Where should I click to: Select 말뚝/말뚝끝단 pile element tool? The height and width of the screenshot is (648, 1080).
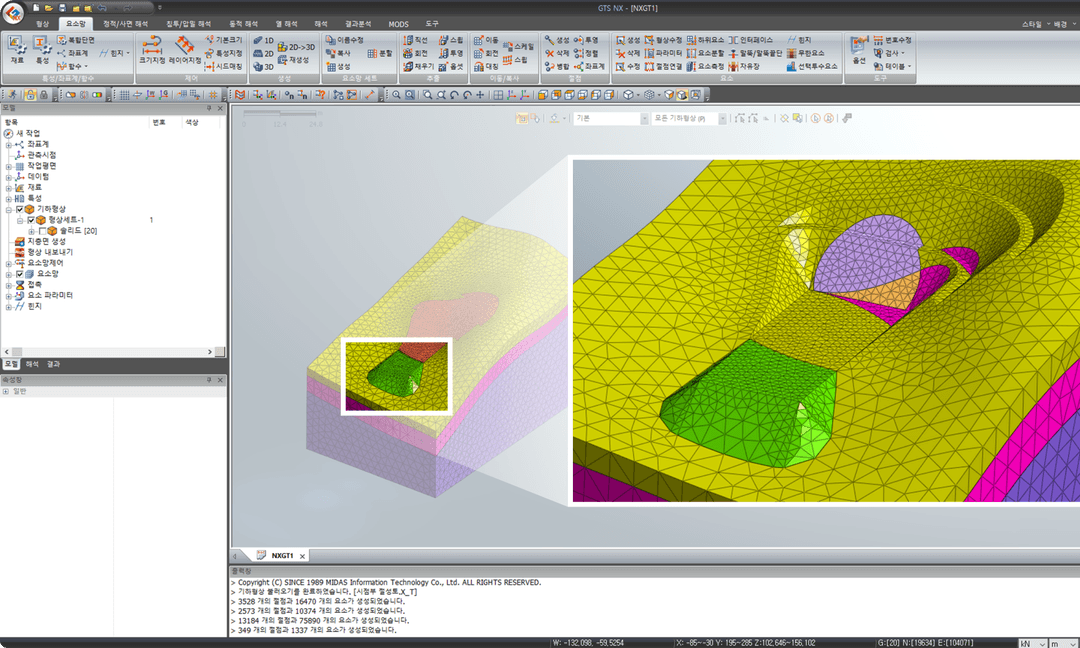(x=755, y=53)
